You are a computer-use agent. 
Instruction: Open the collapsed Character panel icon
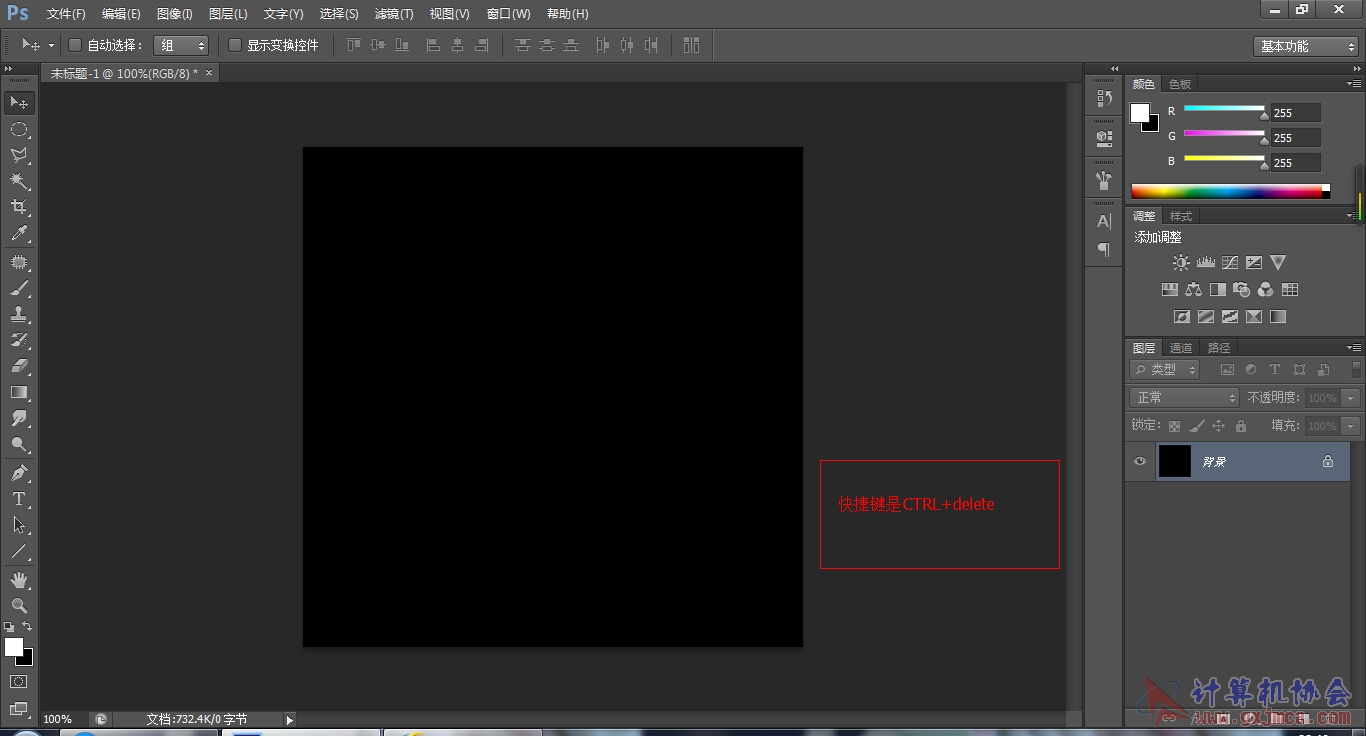pyautogui.click(x=1104, y=221)
